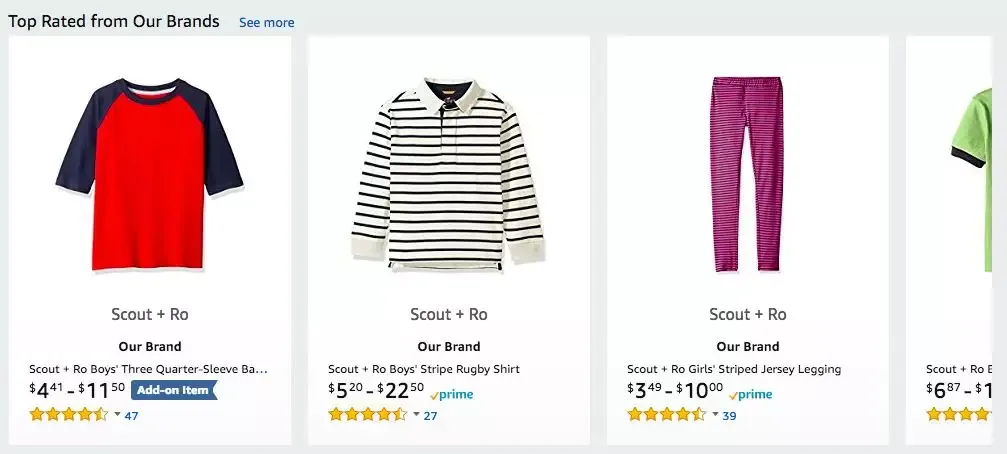The height and width of the screenshot is (454, 1007).
Task: Click the Prime badge on rugby shirt
Action: pos(452,395)
